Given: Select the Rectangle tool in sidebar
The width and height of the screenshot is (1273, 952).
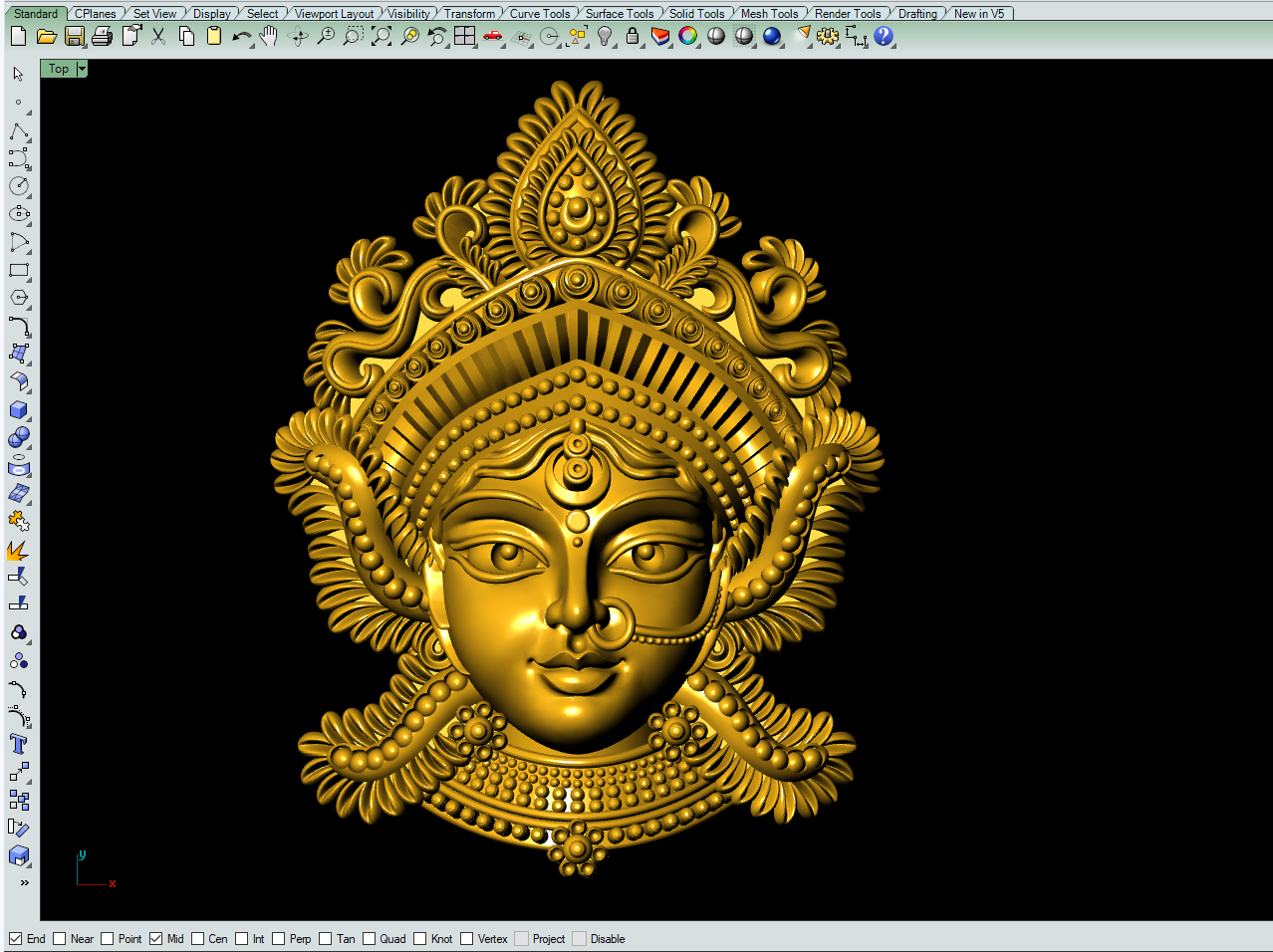Looking at the screenshot, I should point(19,270).
